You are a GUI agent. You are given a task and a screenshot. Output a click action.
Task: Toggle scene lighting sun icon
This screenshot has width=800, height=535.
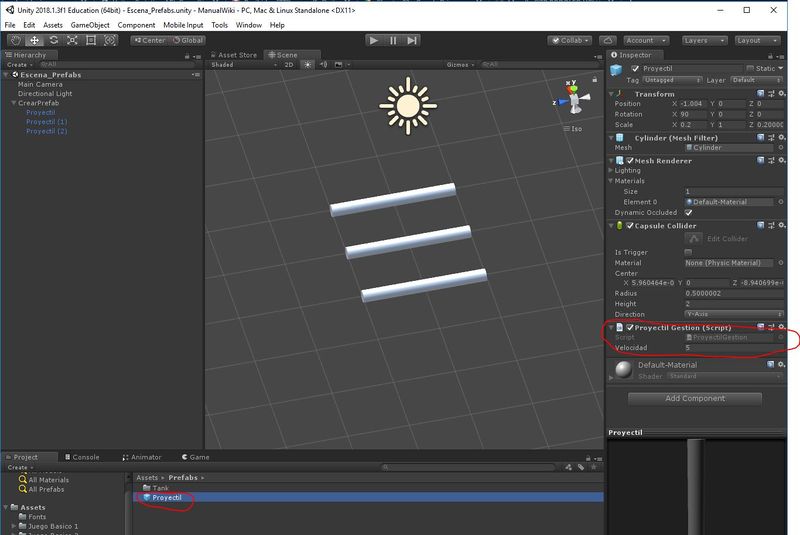pos(307,65)
